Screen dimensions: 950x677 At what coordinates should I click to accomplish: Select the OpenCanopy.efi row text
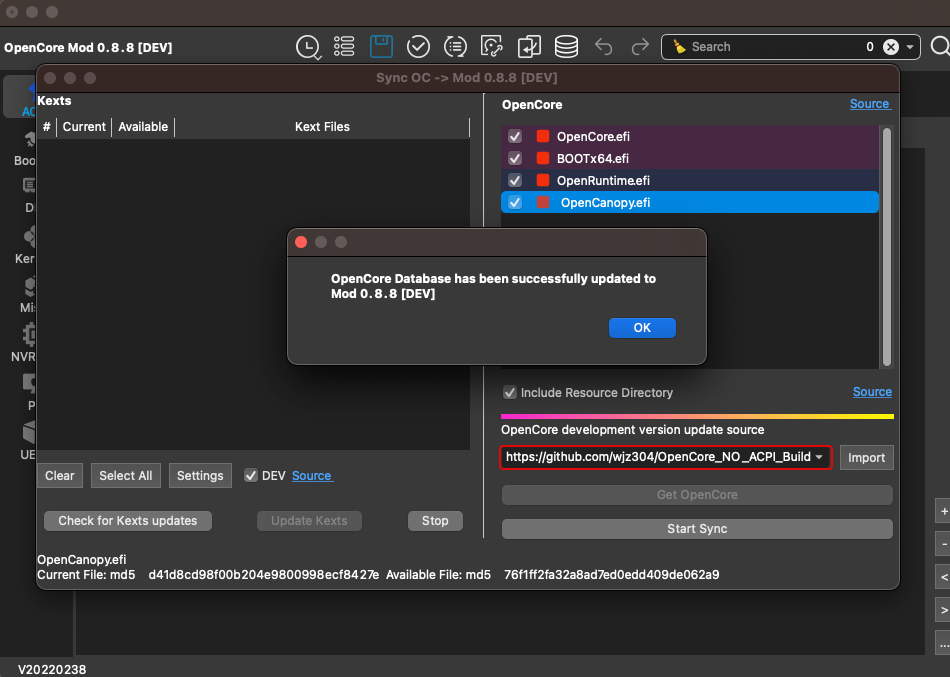pyautogui.click(x=605, y=202)
